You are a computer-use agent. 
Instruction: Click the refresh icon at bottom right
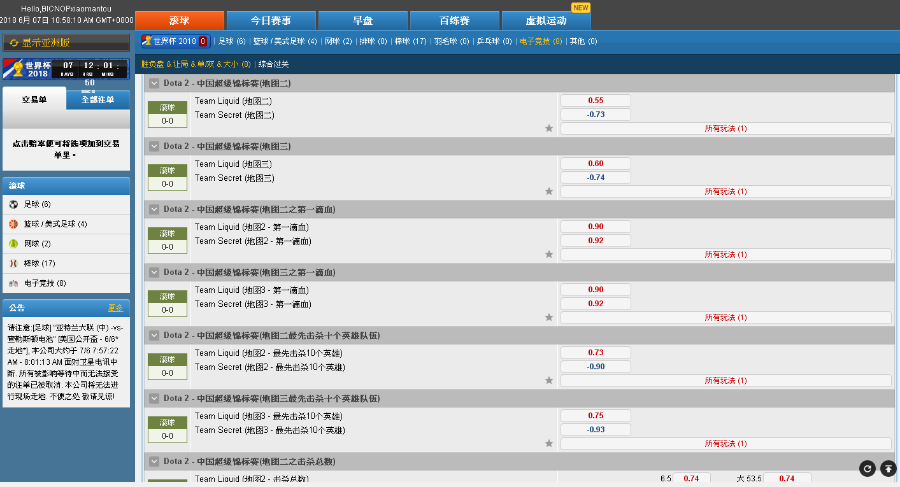tap(867, 469)
